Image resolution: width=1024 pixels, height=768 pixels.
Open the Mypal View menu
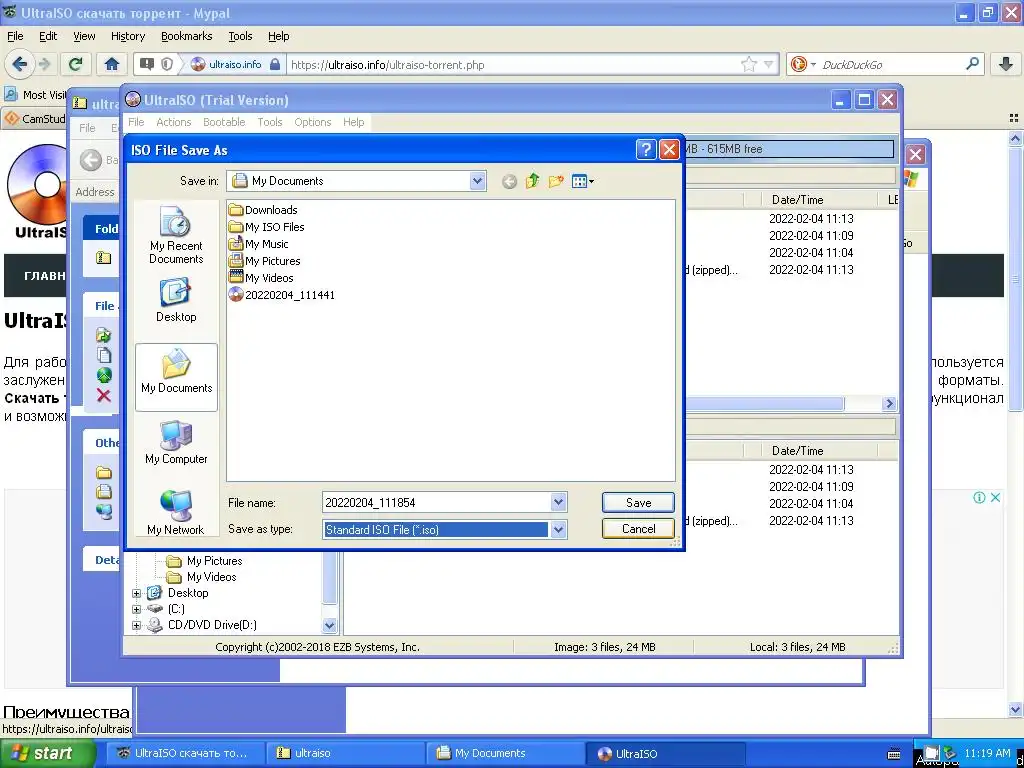pos(84,36)
